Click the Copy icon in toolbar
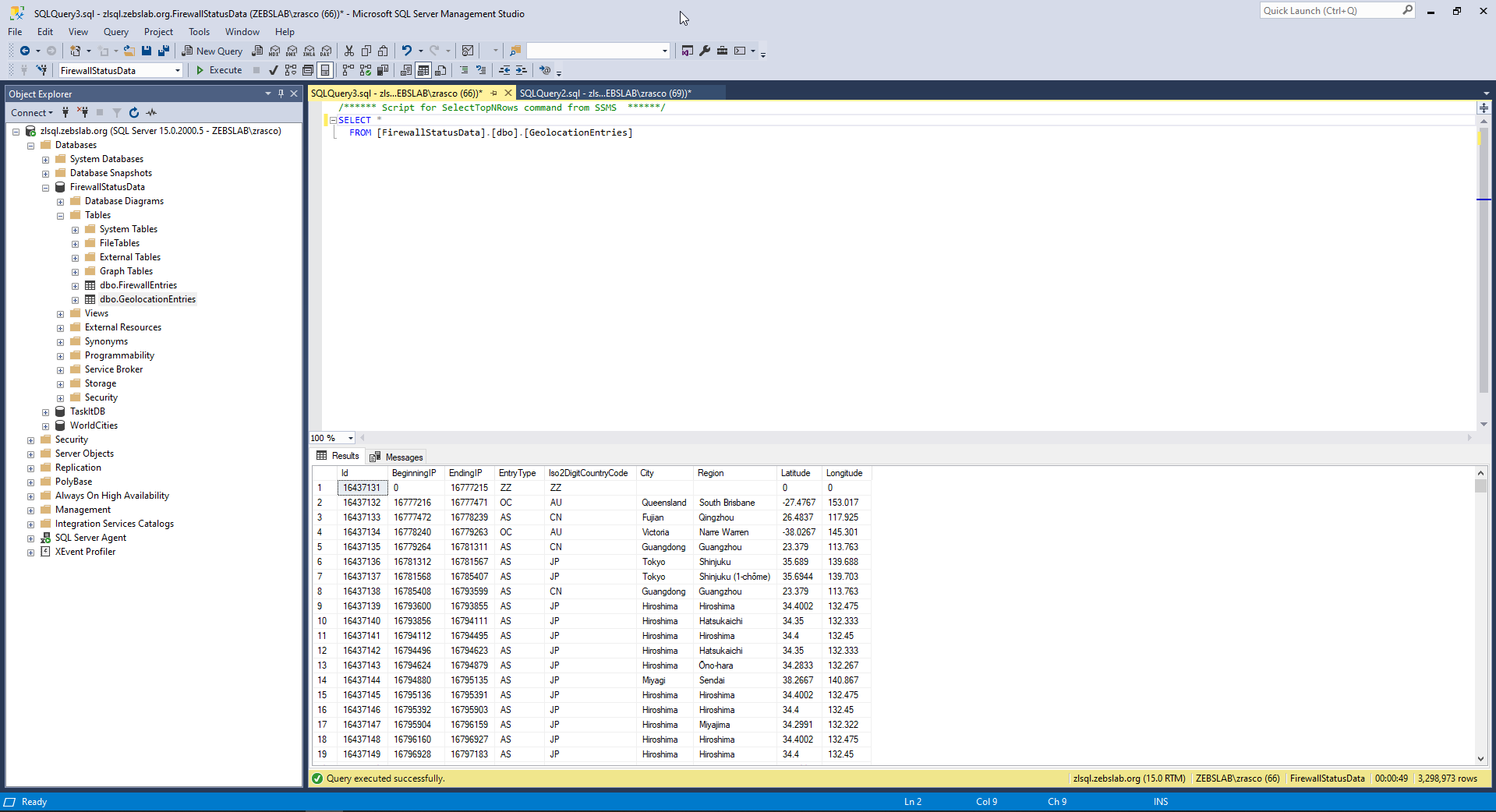Image resolution: width=1496 pixels, height=812 pixels. click(x=366, y=51)
